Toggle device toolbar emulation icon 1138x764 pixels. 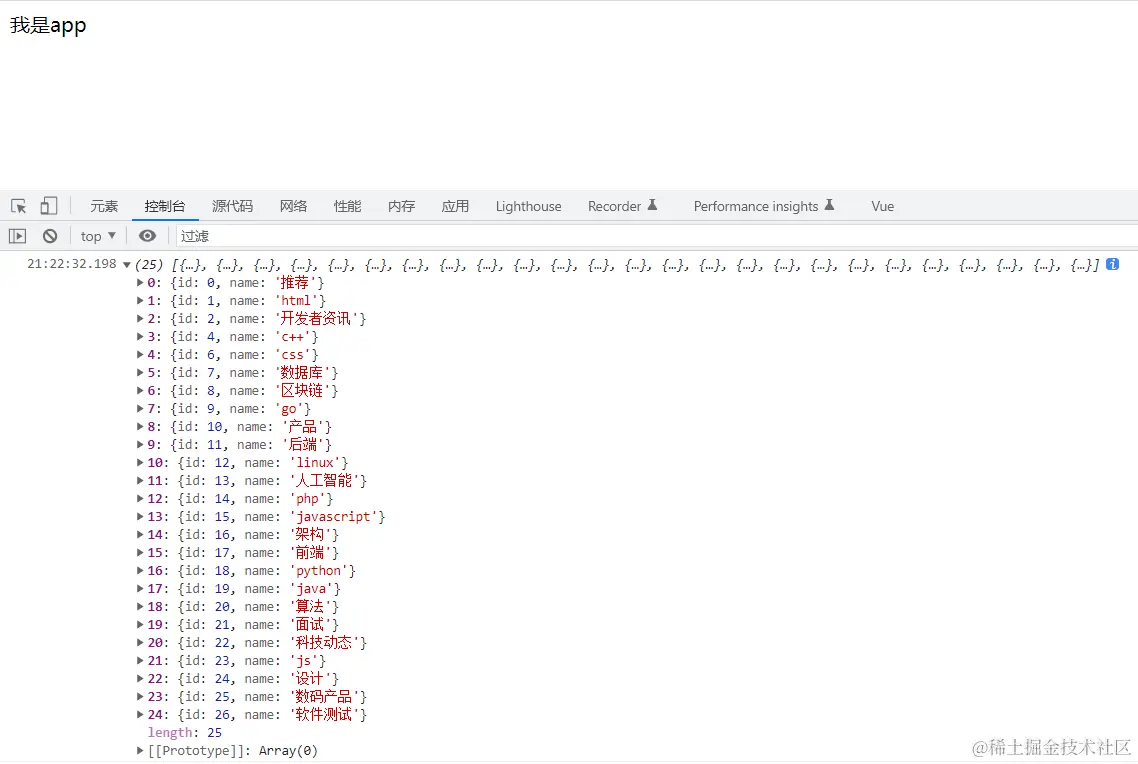pyautogui.click(x=49, y=206)
